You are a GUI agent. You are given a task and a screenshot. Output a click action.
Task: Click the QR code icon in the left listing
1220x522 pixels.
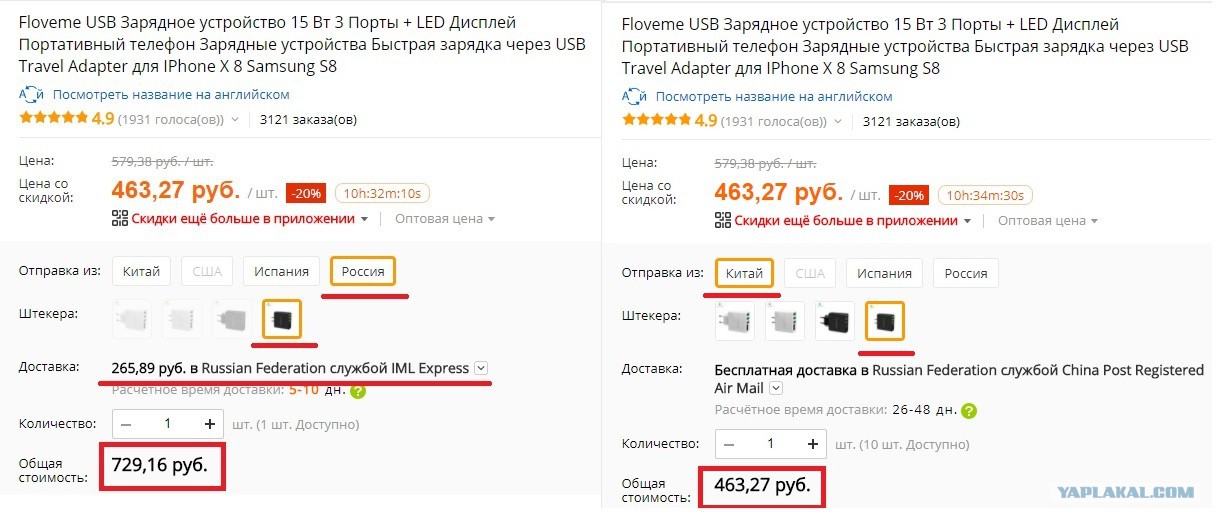(119, 219)
